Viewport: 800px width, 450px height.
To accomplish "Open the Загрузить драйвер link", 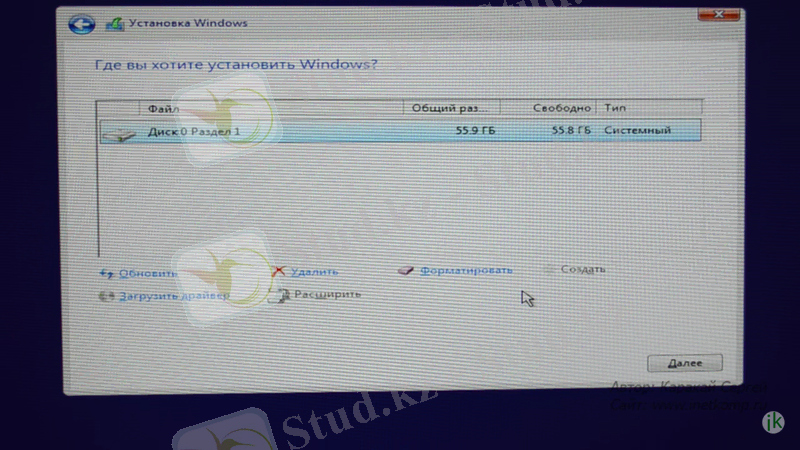I will click(174, 296).
